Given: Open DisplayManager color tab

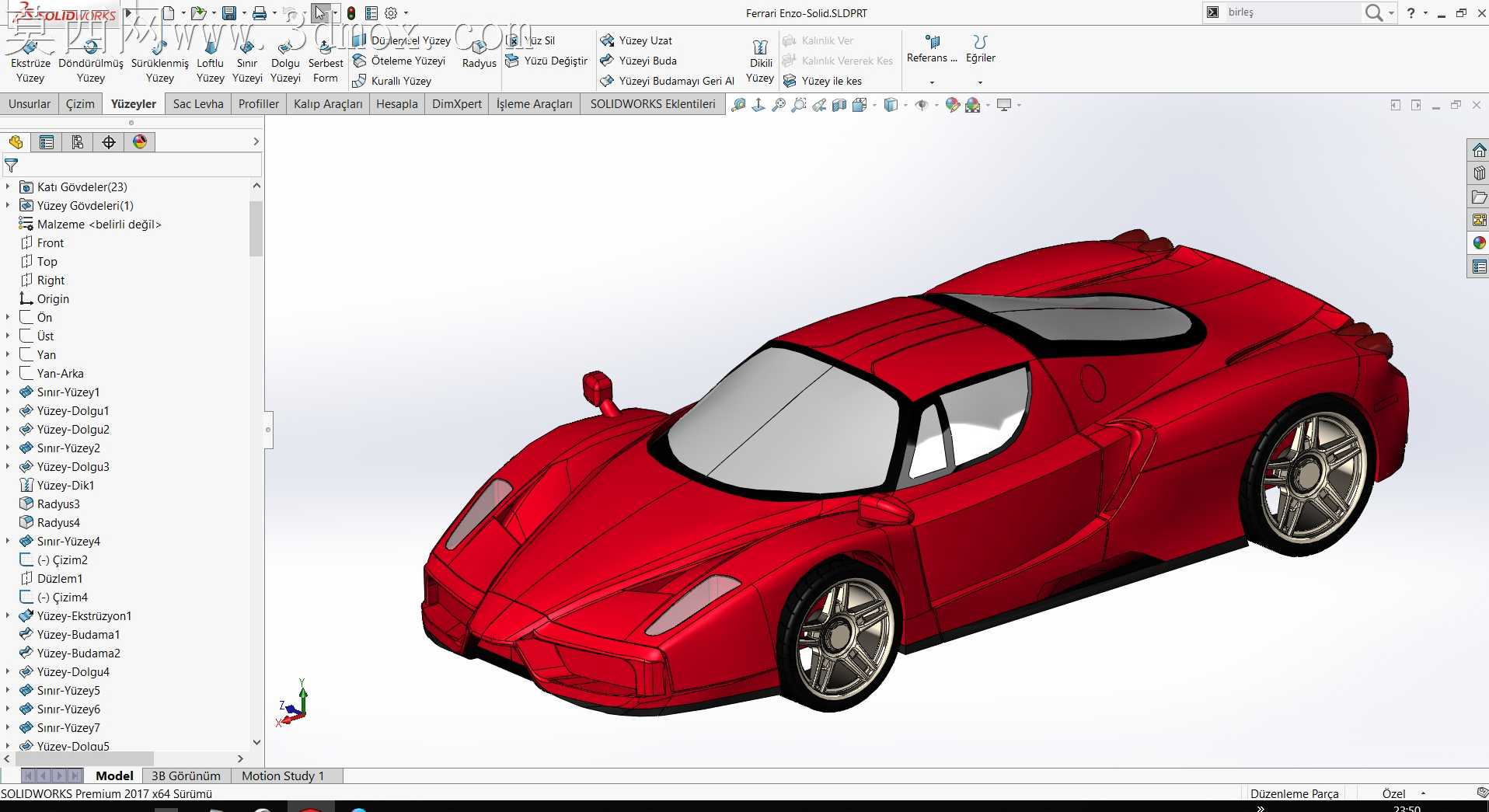Looking at the screenshot, I should (x=140, y=142).
